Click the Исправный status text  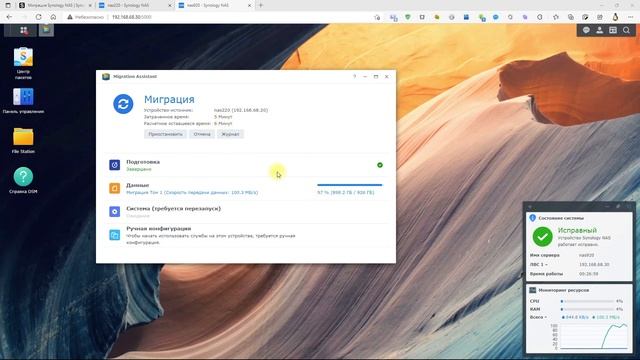[577, 230]
